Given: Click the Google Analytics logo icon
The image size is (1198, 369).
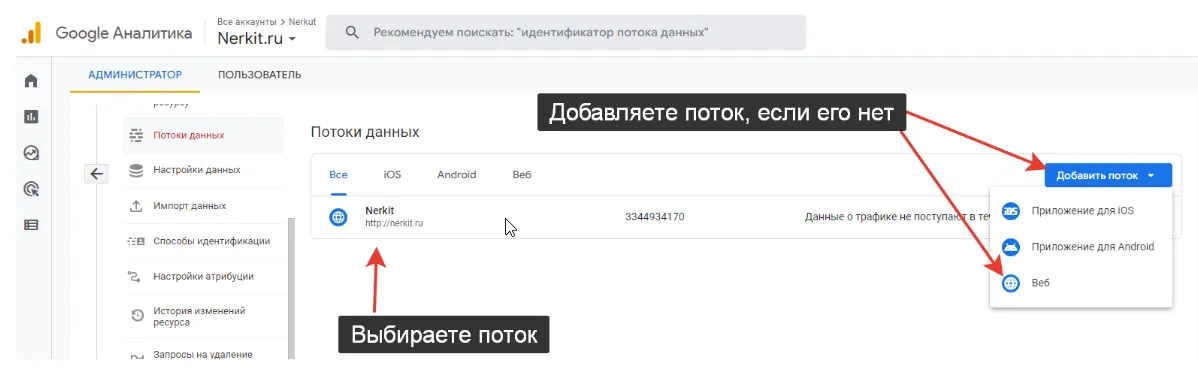Looking at the screenshot, I should [31, 33].
